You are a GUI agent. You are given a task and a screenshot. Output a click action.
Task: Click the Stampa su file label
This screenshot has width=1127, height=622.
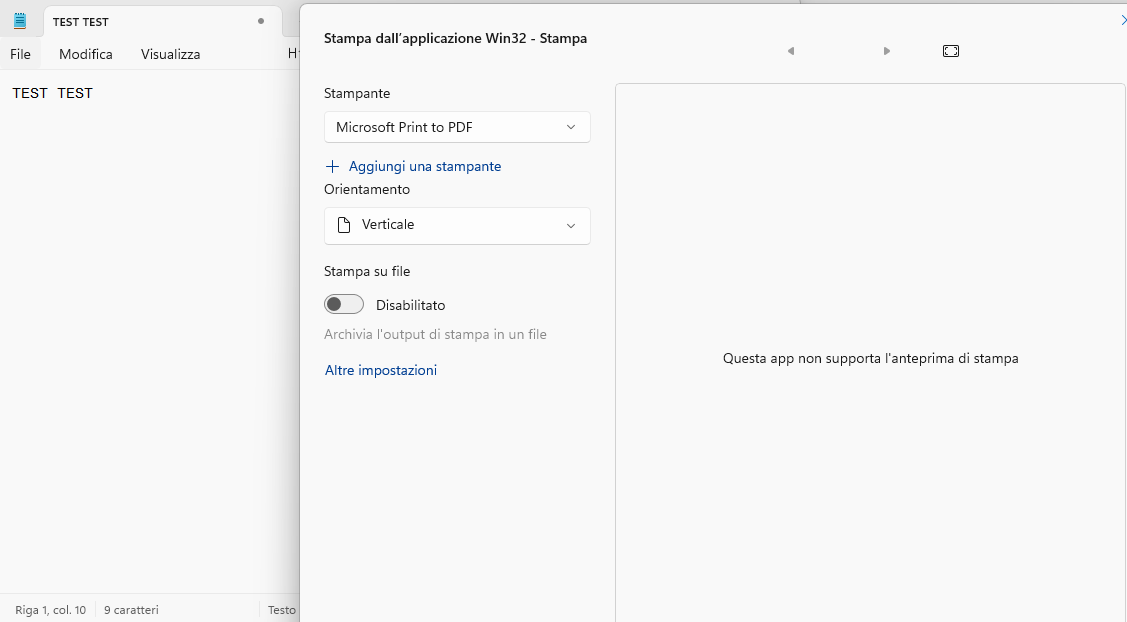tap(367, 271)
